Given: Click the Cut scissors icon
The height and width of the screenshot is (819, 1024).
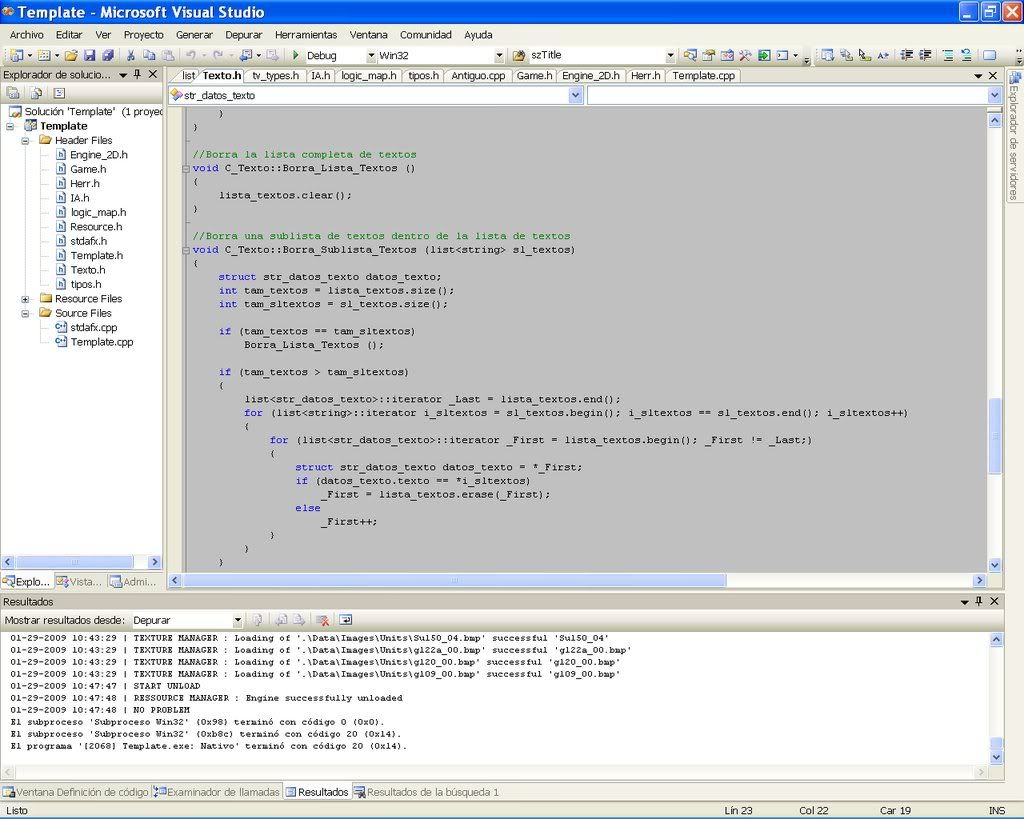Looking at the screenshot, I should click(x=131, y=56).
